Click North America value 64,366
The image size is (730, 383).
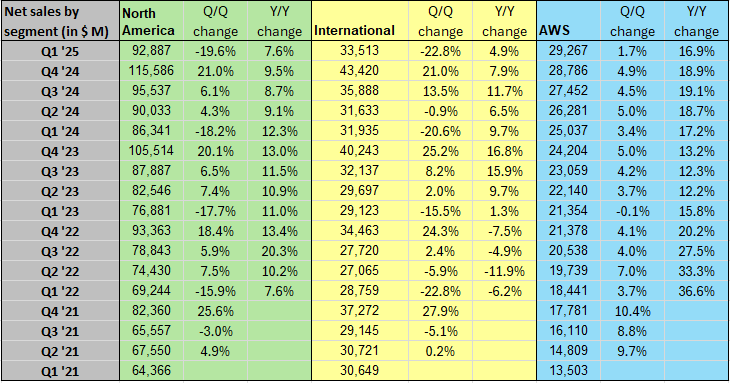[151, 371]
